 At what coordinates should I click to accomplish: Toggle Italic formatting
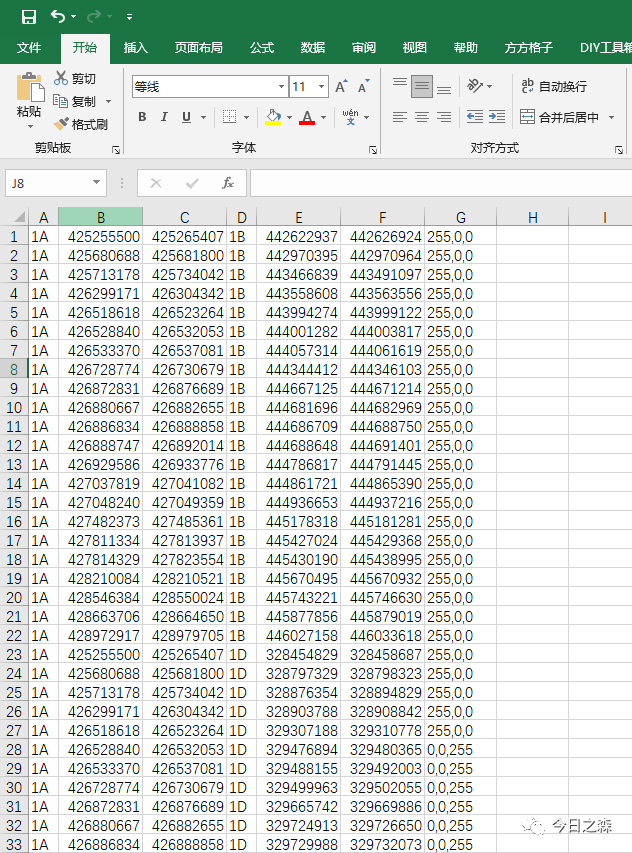[164, 117]
